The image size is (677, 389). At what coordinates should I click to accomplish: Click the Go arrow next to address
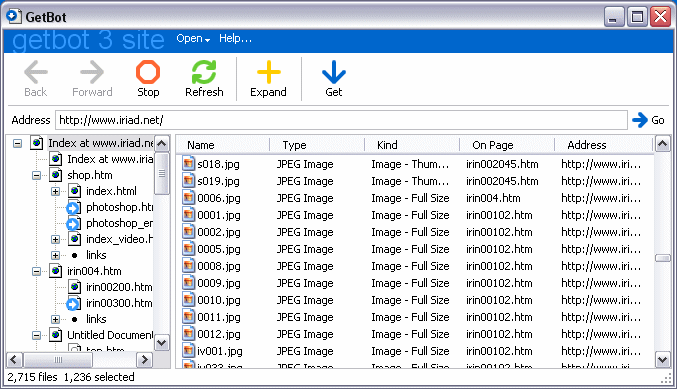coord(640,120)
